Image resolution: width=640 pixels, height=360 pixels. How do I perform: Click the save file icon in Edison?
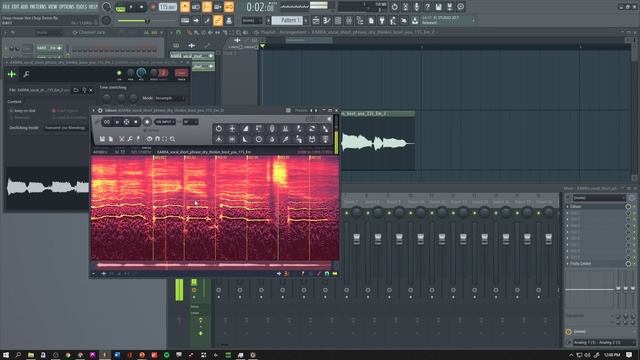point(102,139)
